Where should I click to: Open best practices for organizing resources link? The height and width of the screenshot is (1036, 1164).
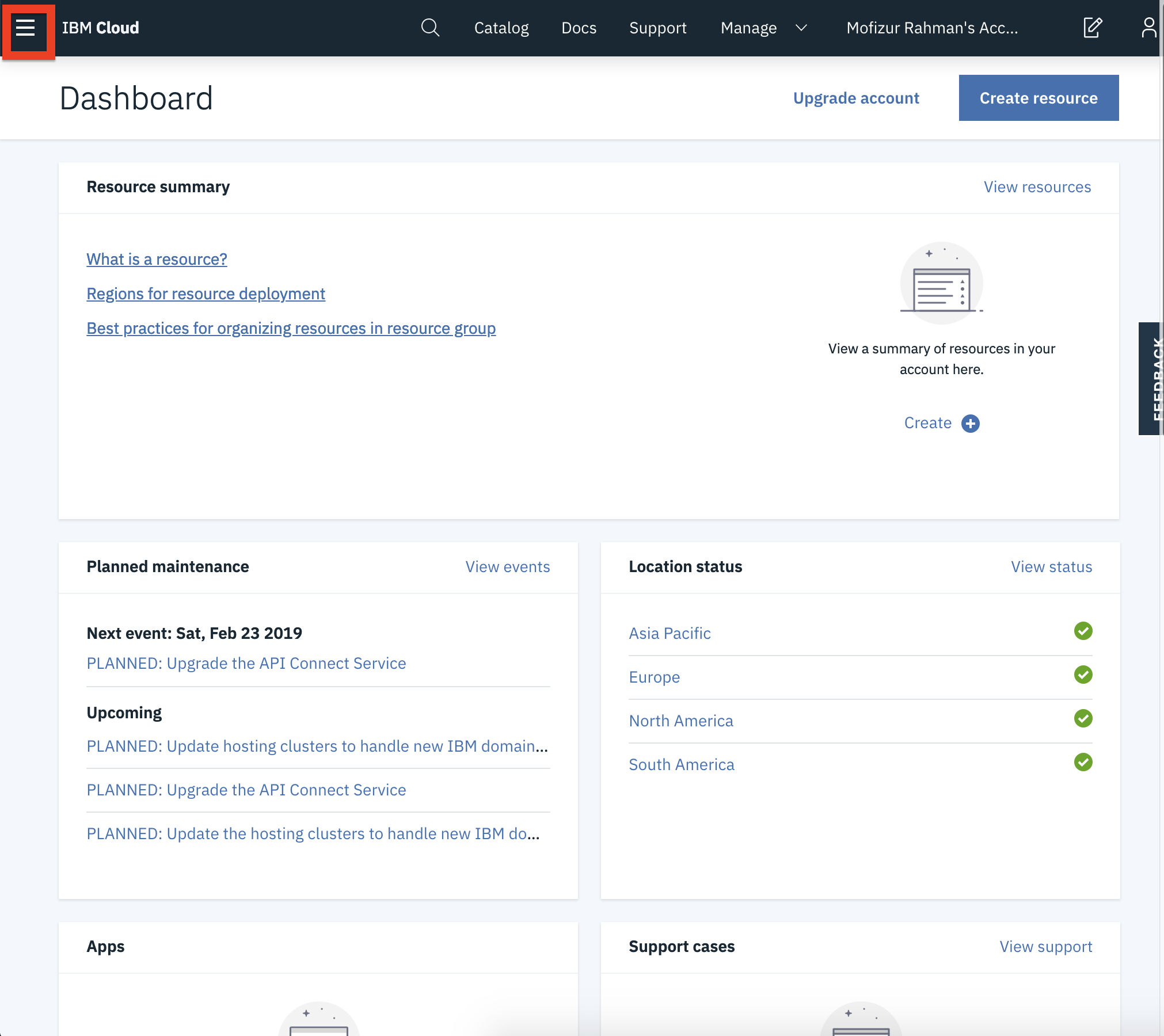pyautogui.click(x=291, y=328)
